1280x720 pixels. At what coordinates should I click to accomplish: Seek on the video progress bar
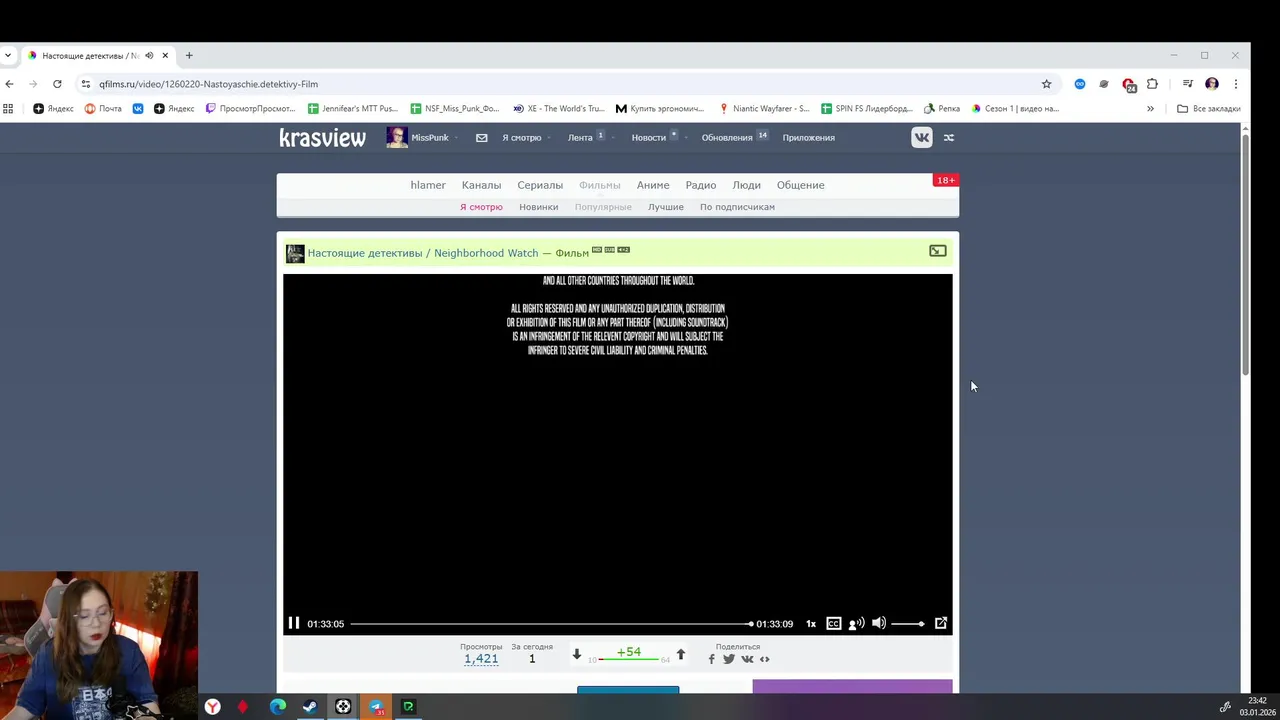coord(551,624)
